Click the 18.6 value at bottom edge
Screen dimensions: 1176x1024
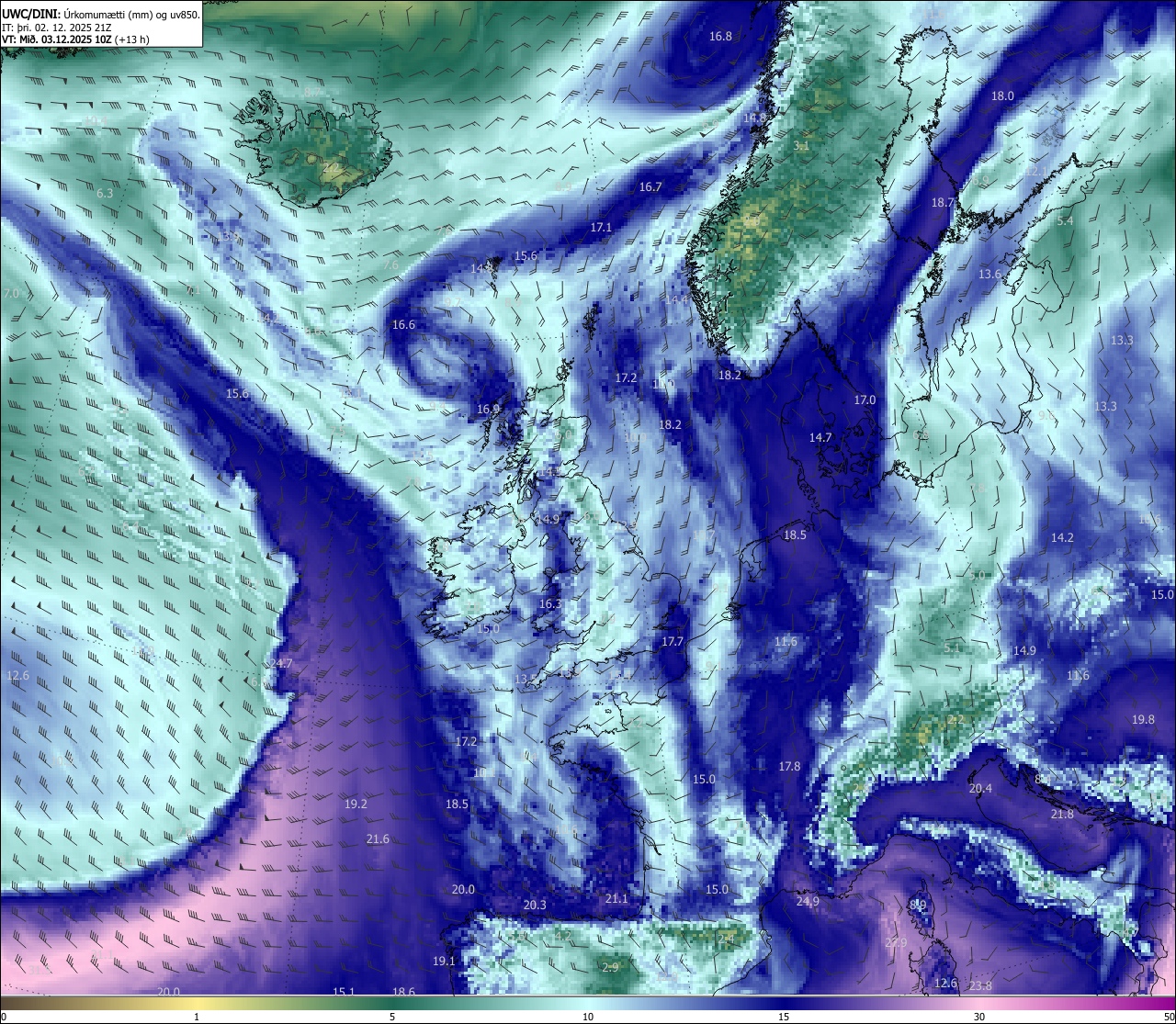(x=403, y=992)
